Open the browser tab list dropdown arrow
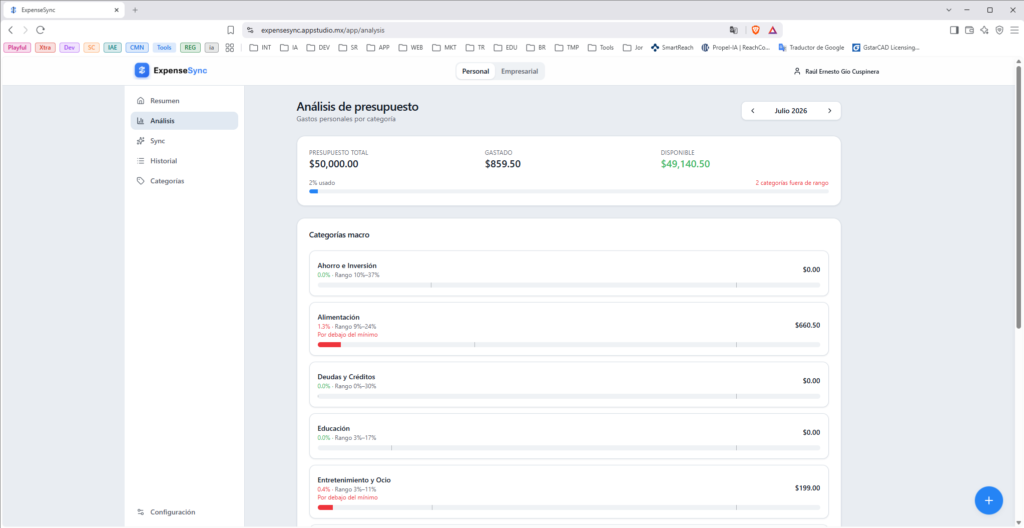The height and width of the screenshot is (528, 1024). pyautogui.click(x=949, y=10)
